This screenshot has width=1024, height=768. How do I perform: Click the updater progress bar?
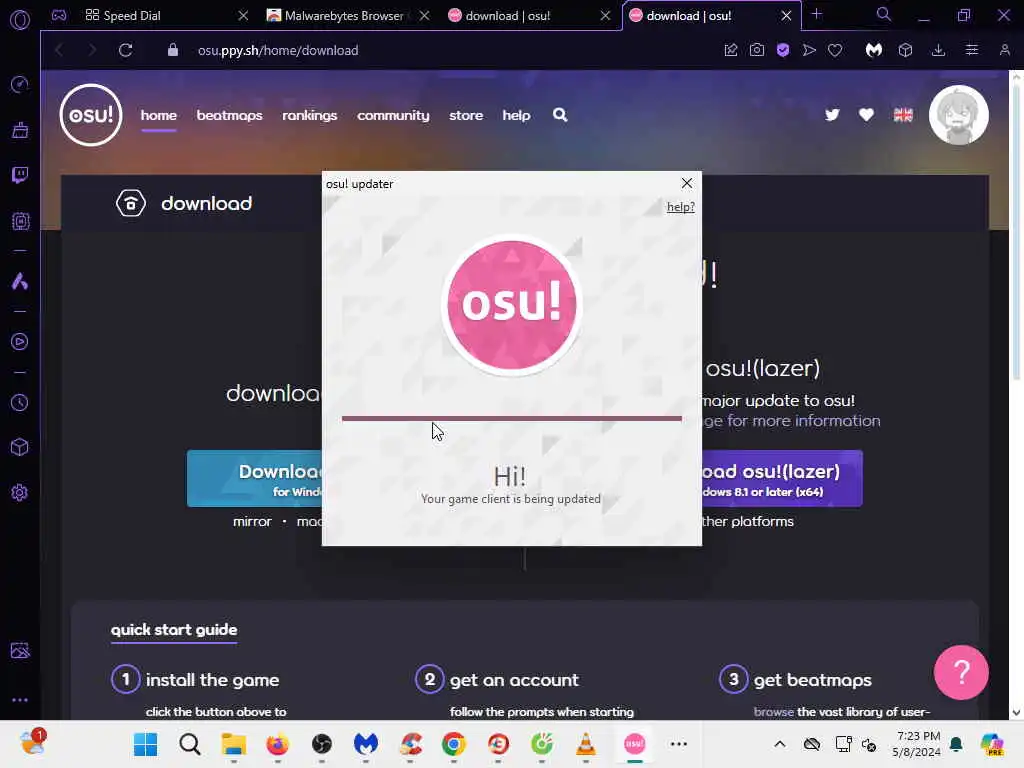coord(511,418)
